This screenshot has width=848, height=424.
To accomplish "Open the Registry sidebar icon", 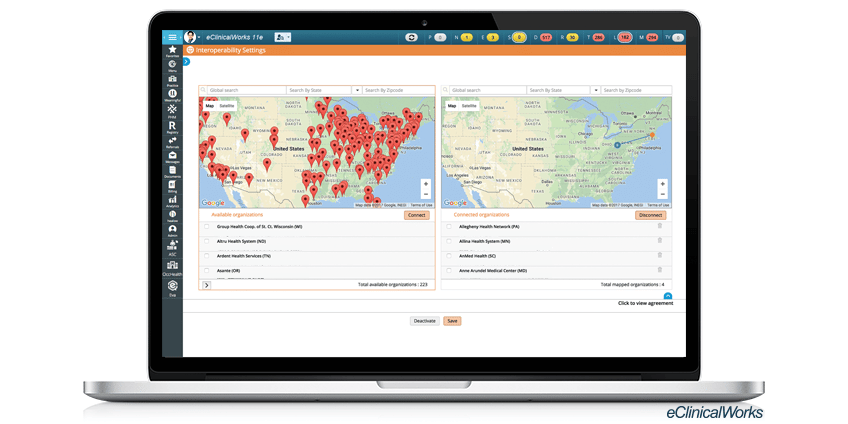I will 173,127.
